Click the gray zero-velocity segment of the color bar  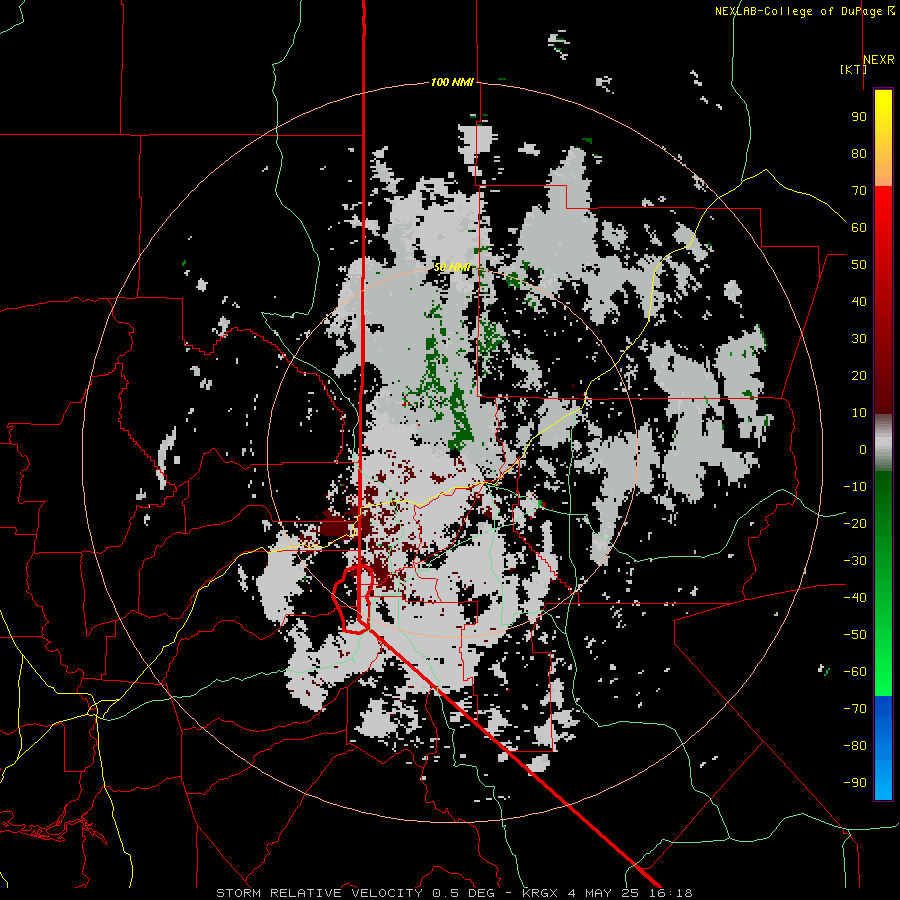tap(883, 442)
